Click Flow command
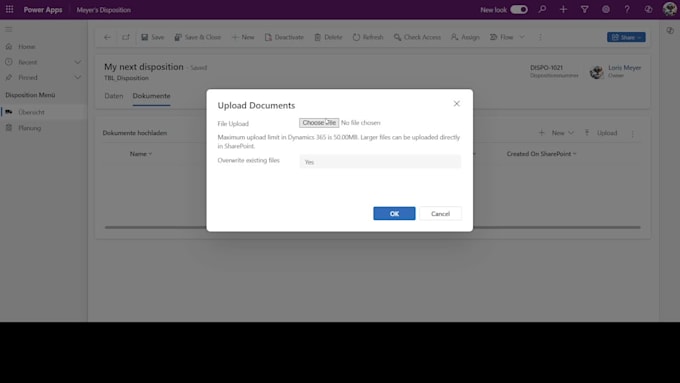 tap(501, 37)
